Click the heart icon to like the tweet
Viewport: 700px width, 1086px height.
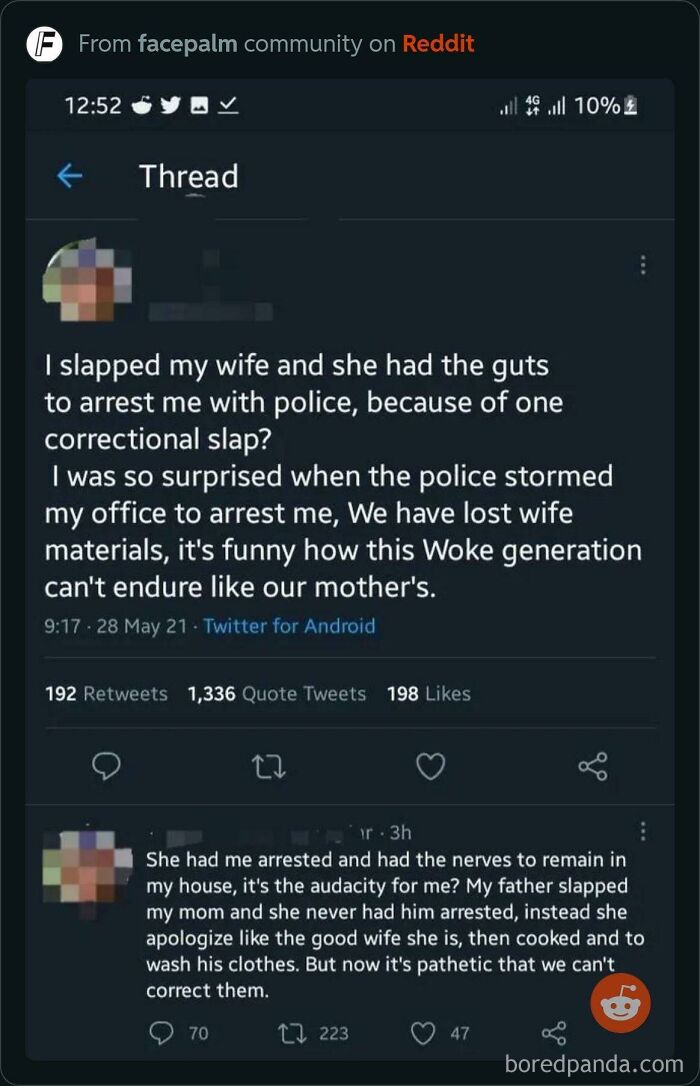(430, 766)
